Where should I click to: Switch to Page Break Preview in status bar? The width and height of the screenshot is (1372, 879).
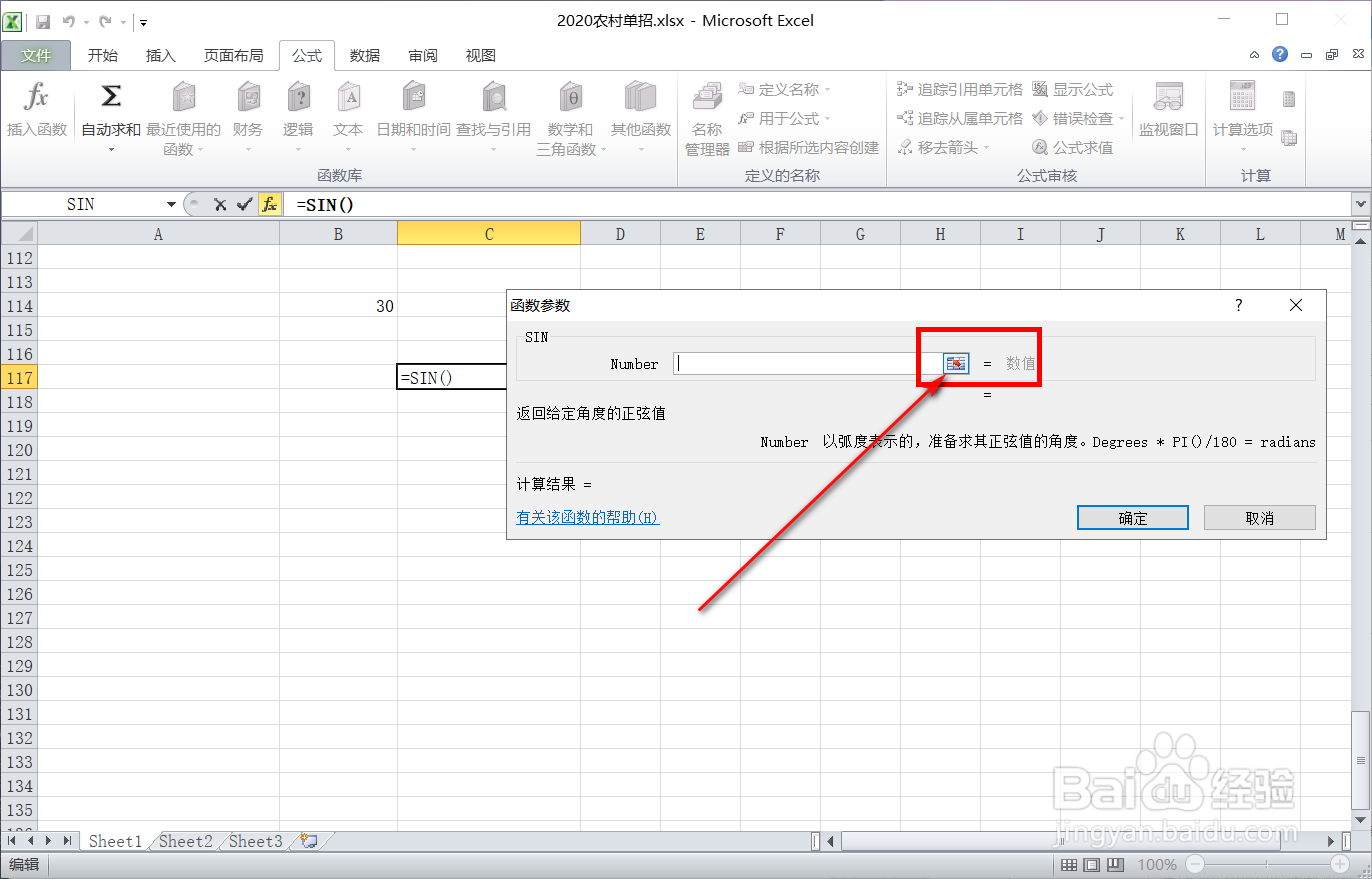coord(1115,865)
